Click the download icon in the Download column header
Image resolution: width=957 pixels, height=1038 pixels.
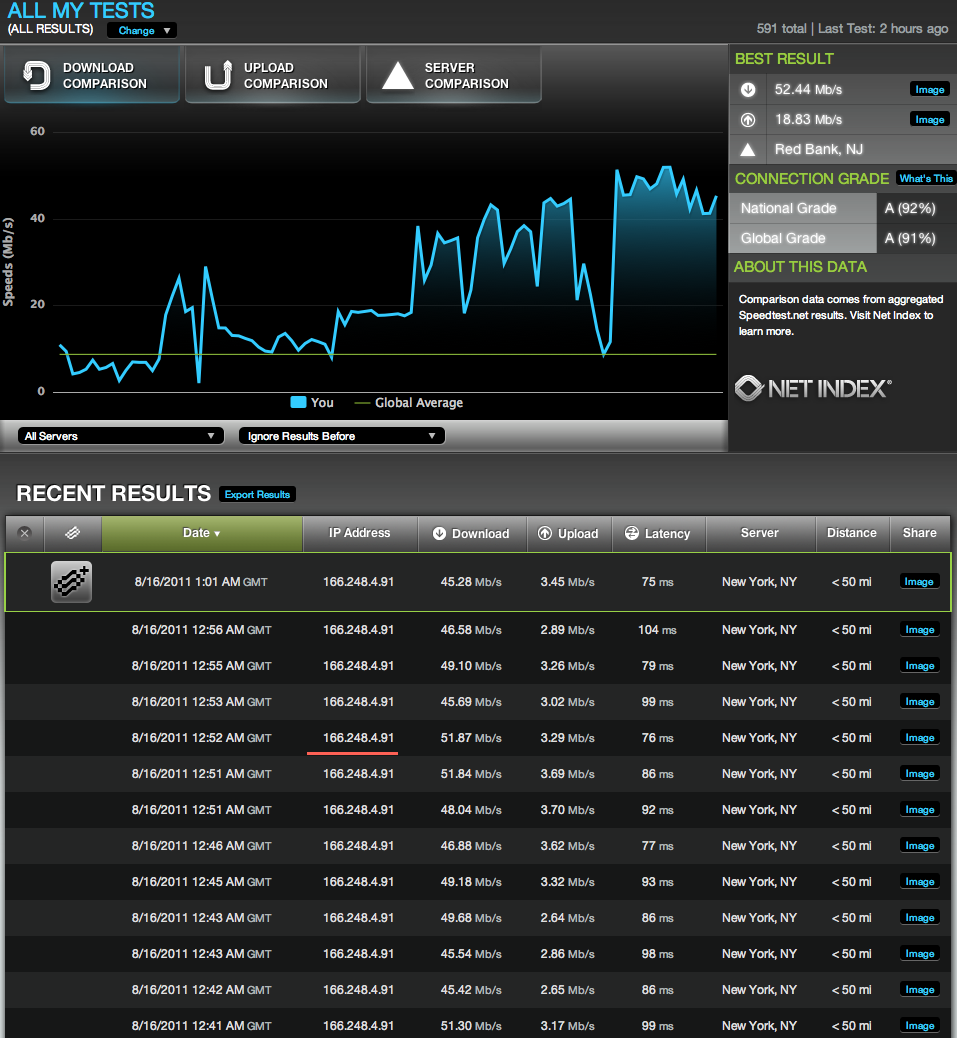(x=439, y=534)
